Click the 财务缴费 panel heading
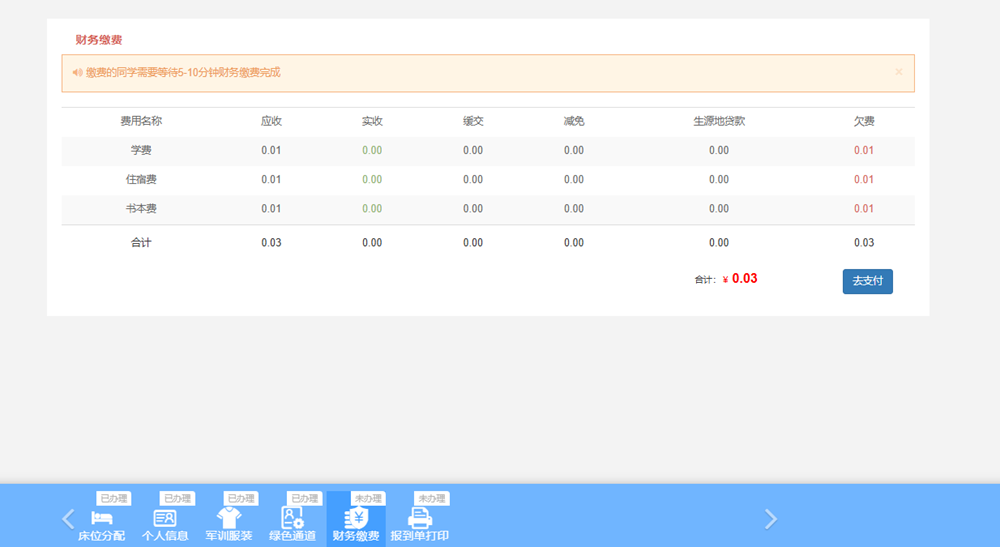Image resolution: width=1000 pixels, height=547 pixels. pos(99,40)
